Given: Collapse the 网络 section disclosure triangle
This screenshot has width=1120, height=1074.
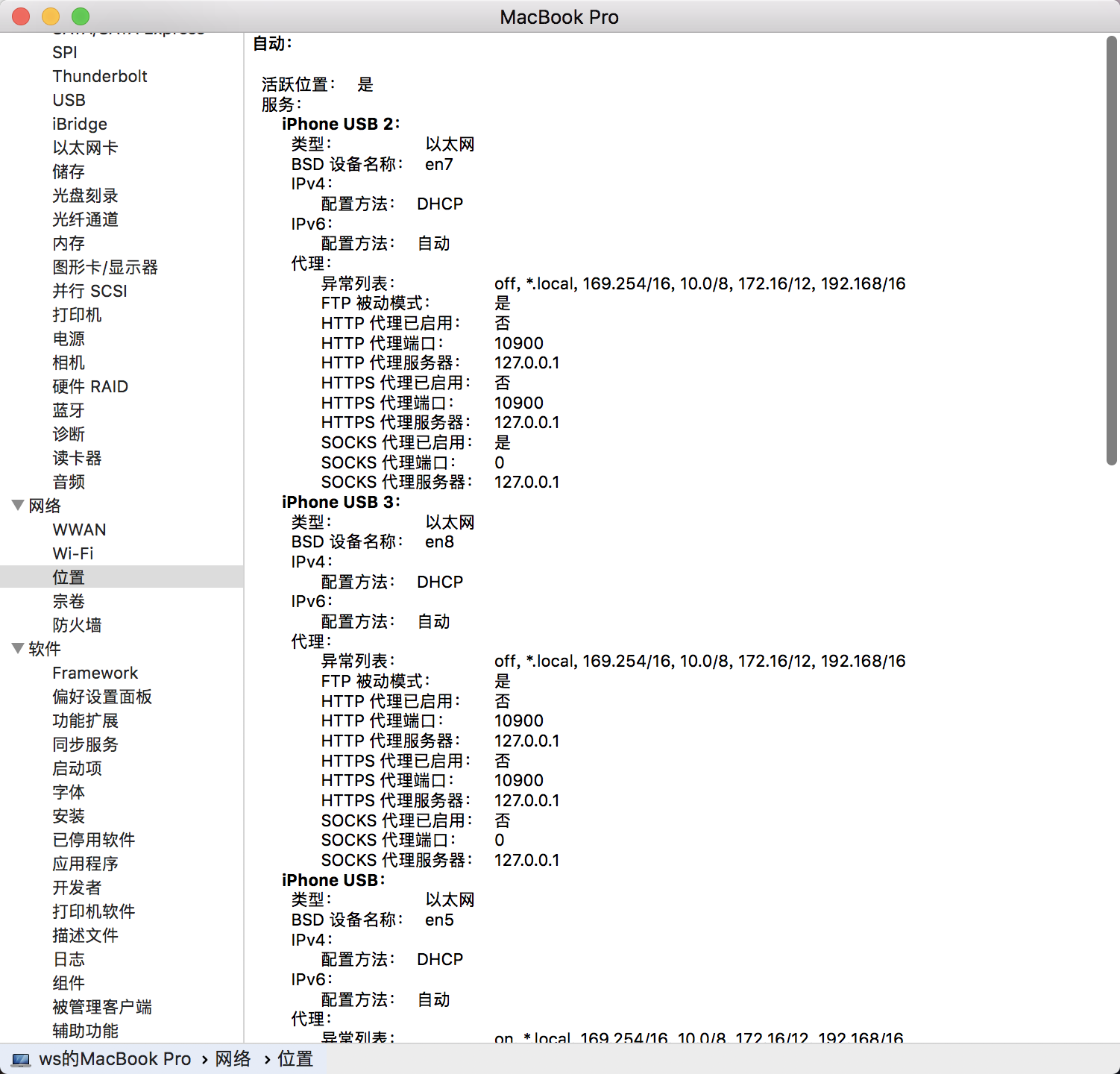Looking at the screenshot, I should [18, 506].
